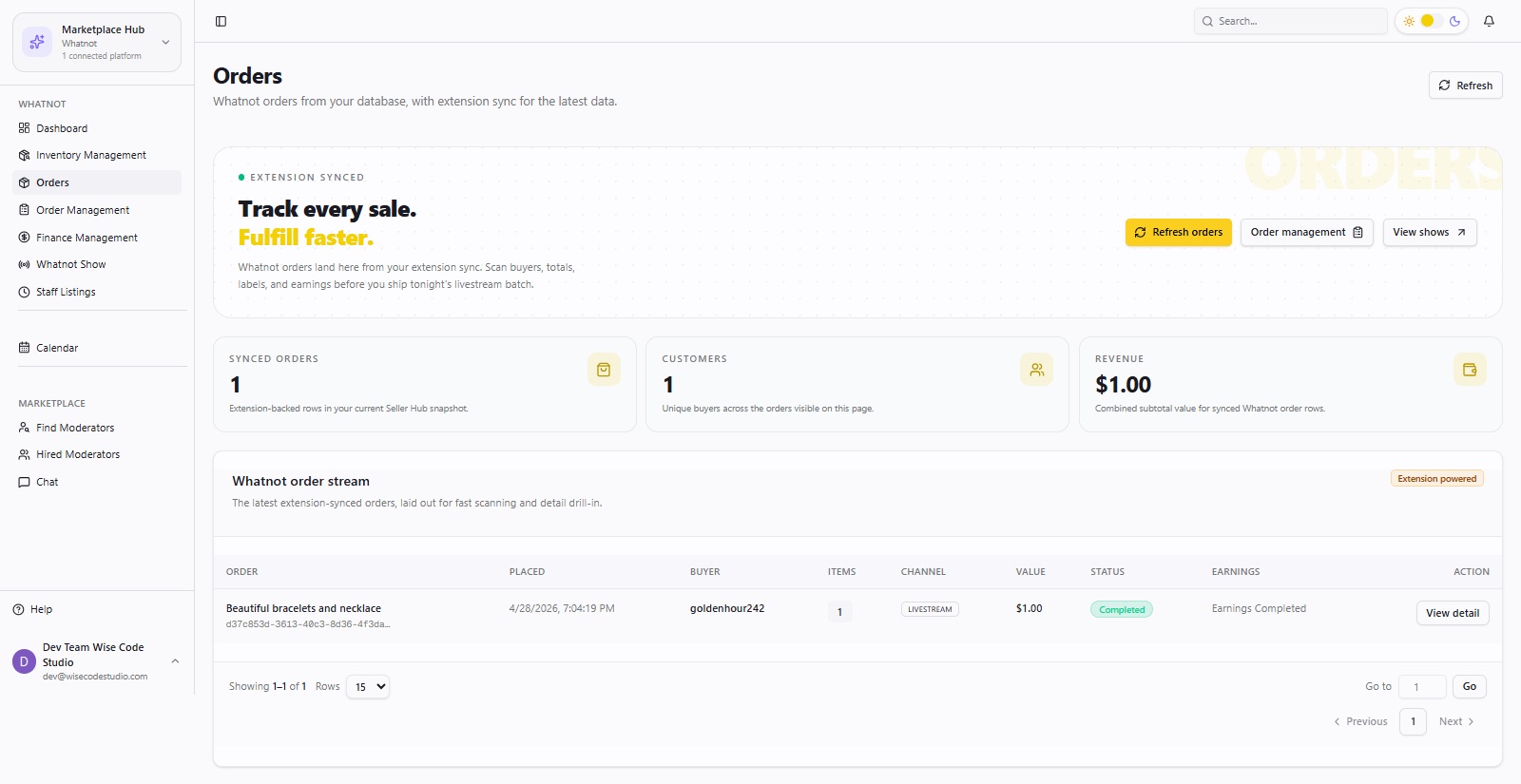Go to the Next page
1521x784 pixels.
point(1456,721)
